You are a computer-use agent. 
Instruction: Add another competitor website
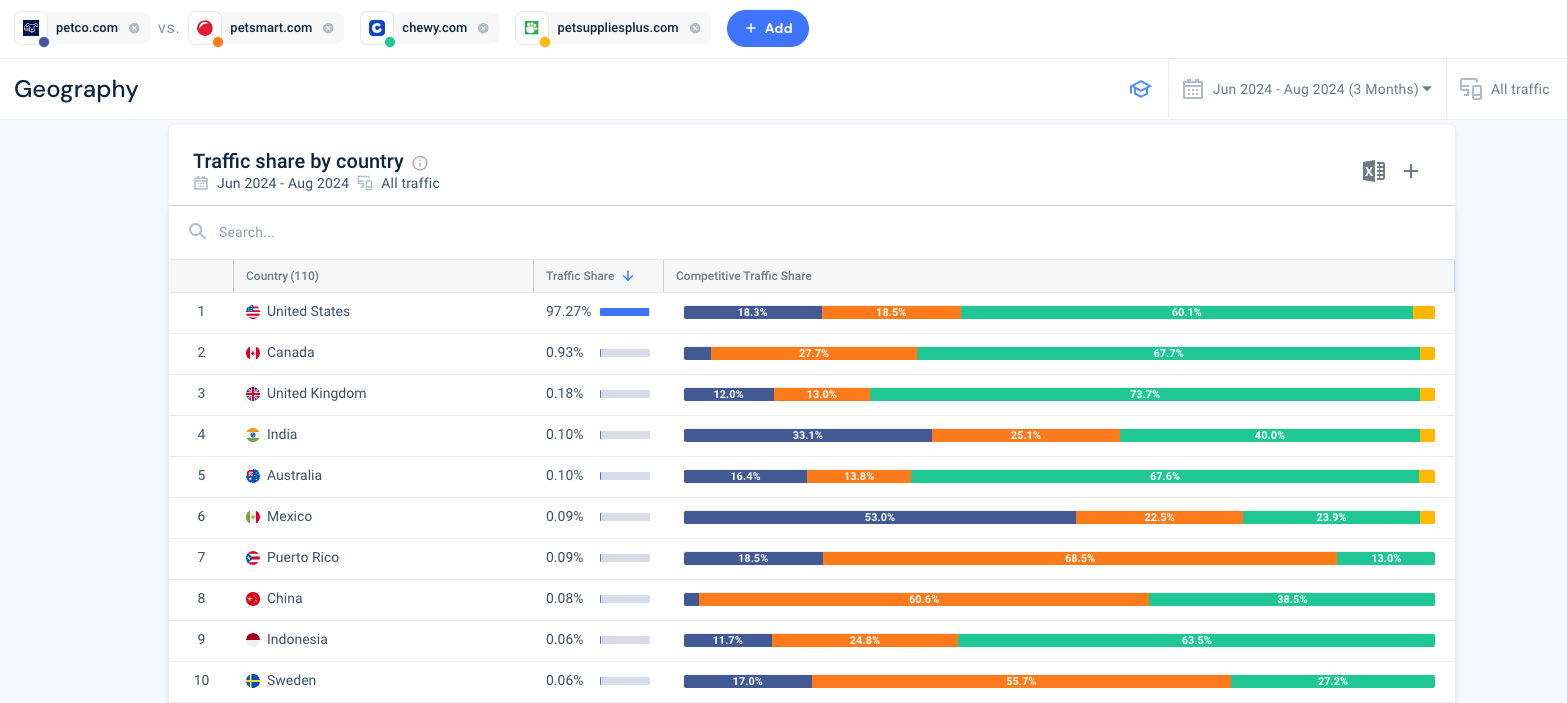[768, 28]
